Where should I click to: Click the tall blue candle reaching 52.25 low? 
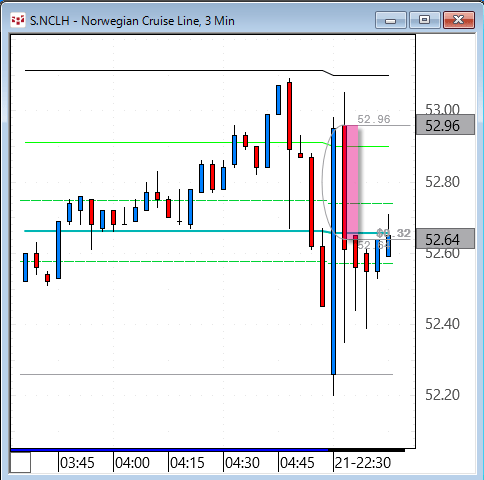[x=333, y=251]
